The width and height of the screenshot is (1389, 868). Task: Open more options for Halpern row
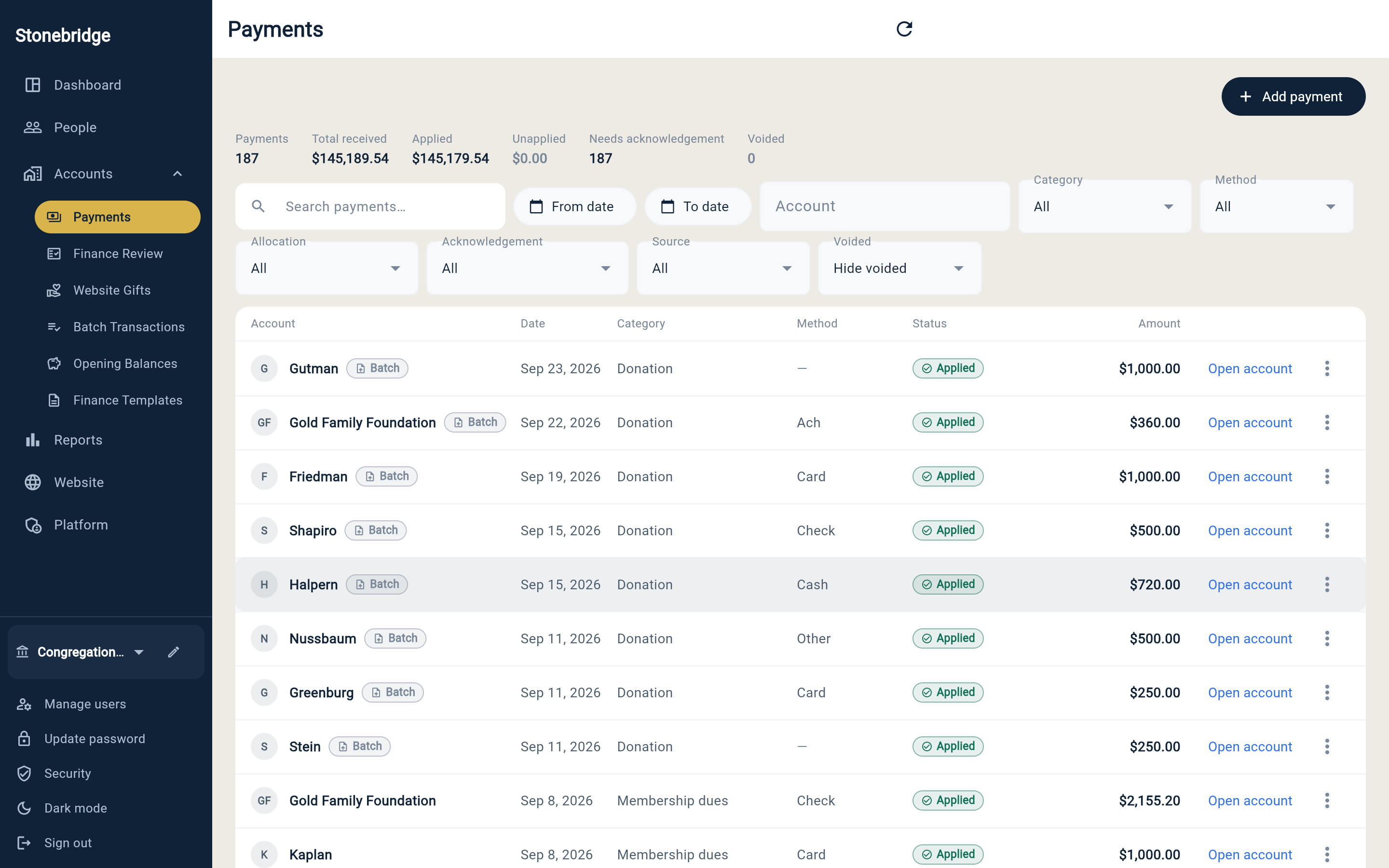coord(1327,584)
